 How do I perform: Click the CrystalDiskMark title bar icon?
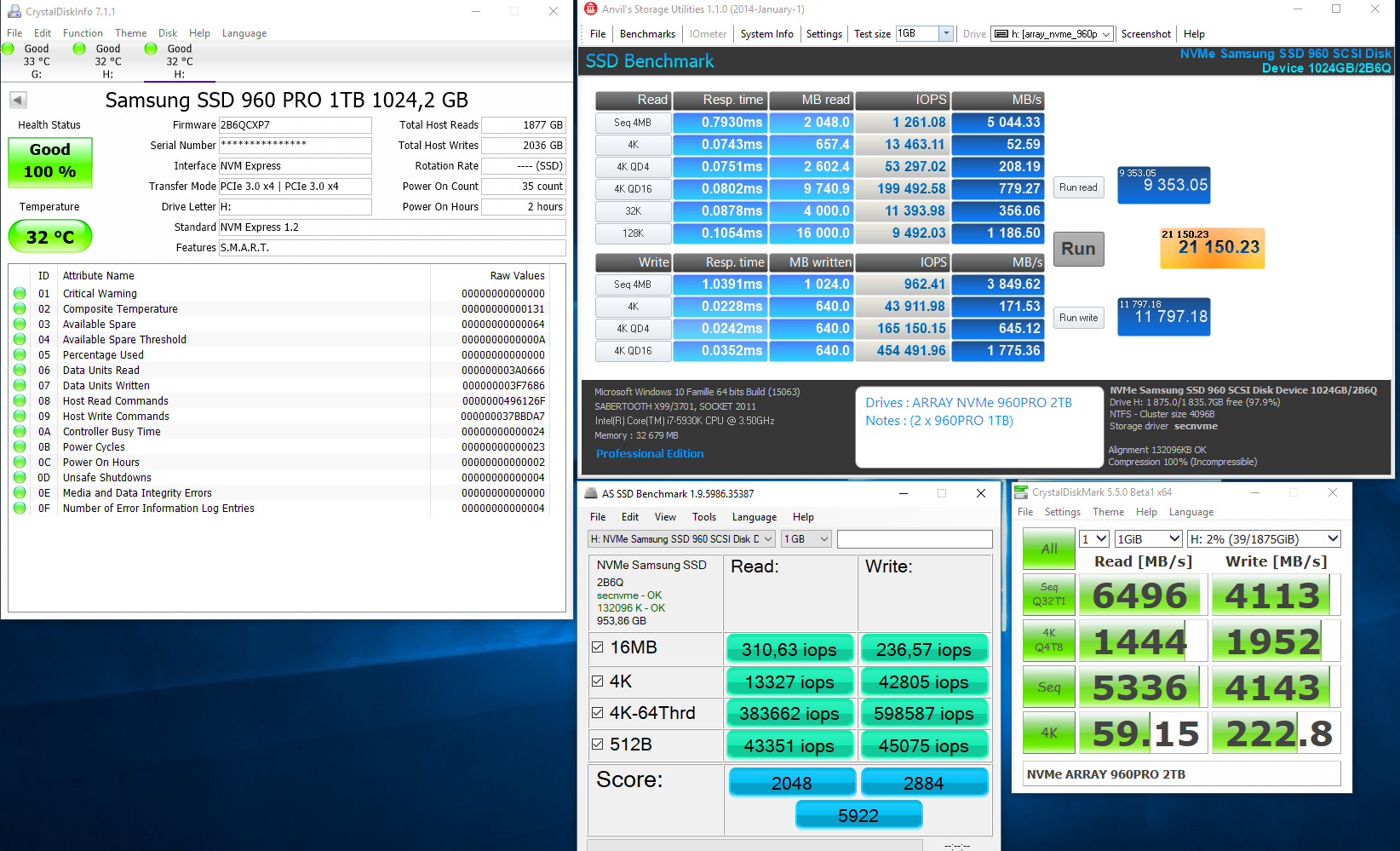tap(1022, 492)
